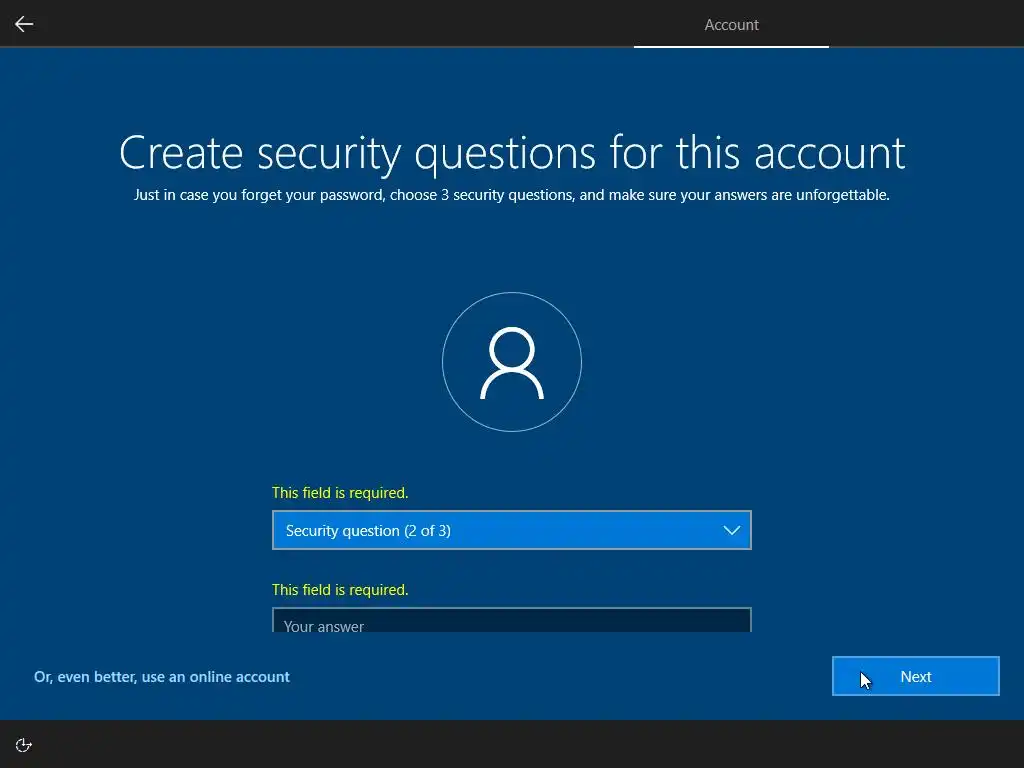Open the Ease of Access icon

(24, 745)
